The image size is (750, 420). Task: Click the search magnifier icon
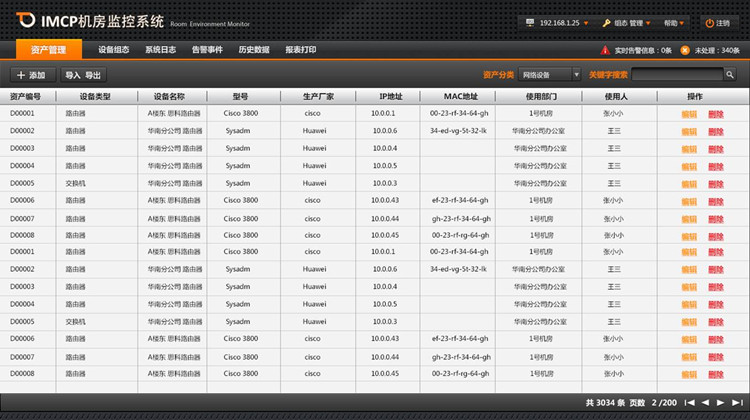(729, 75)
